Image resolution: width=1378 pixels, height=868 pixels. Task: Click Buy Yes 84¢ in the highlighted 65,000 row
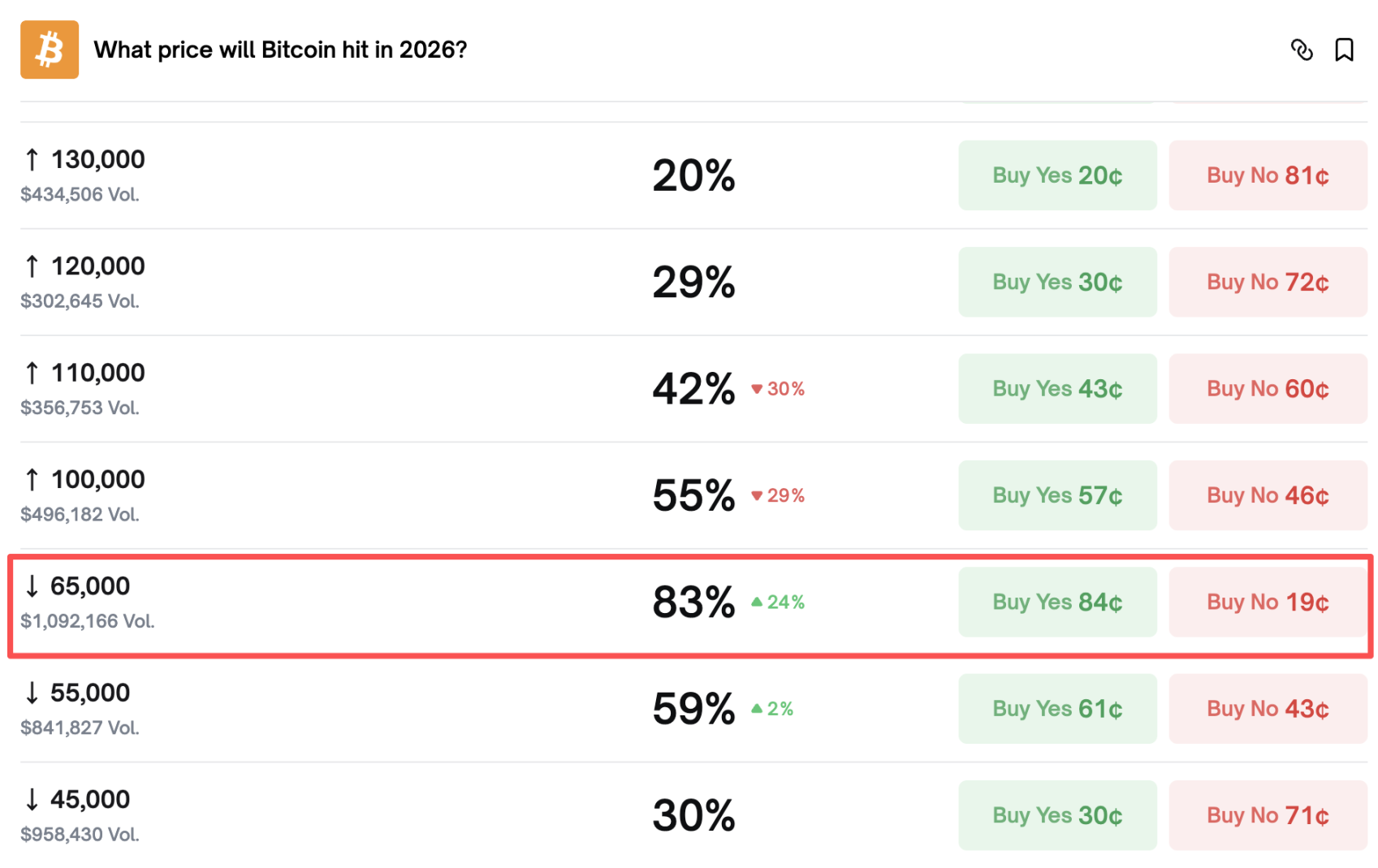coord(1056,602)
